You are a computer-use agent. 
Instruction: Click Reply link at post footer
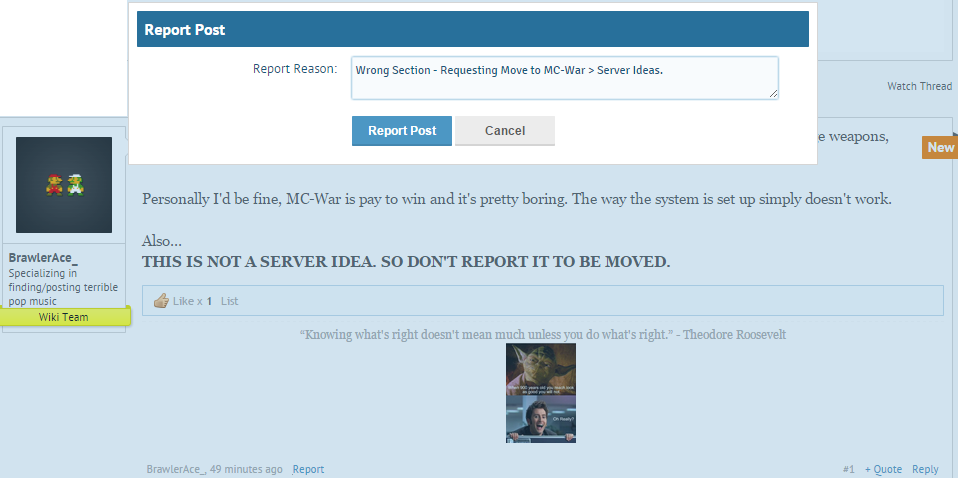925,469
